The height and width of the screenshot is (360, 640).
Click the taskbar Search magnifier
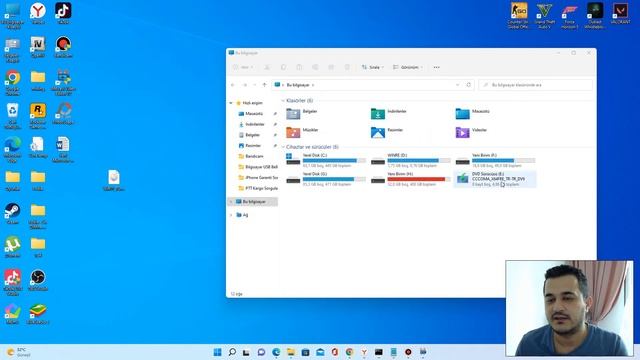(232, 352)
